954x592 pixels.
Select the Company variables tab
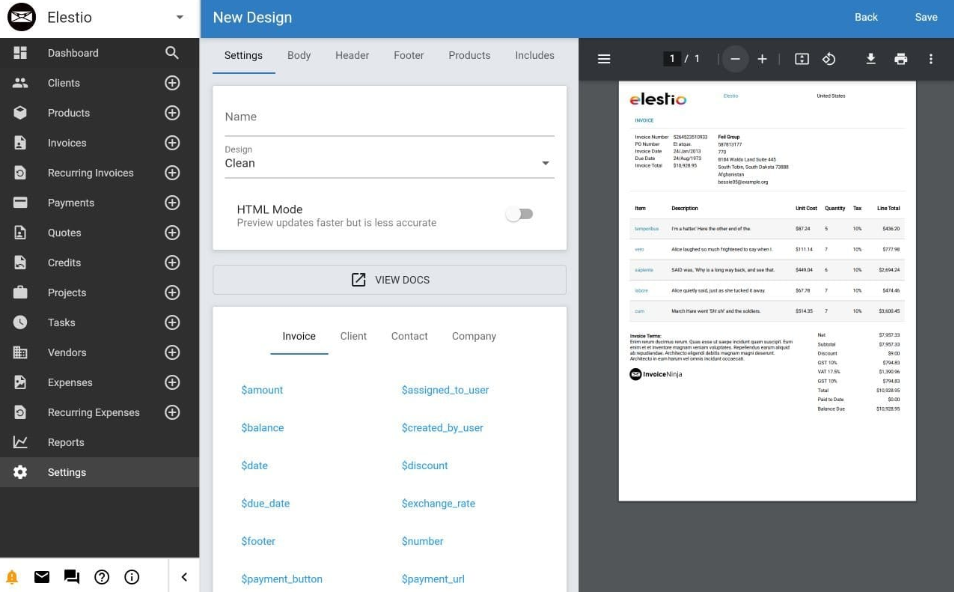[x=474, y=336]
